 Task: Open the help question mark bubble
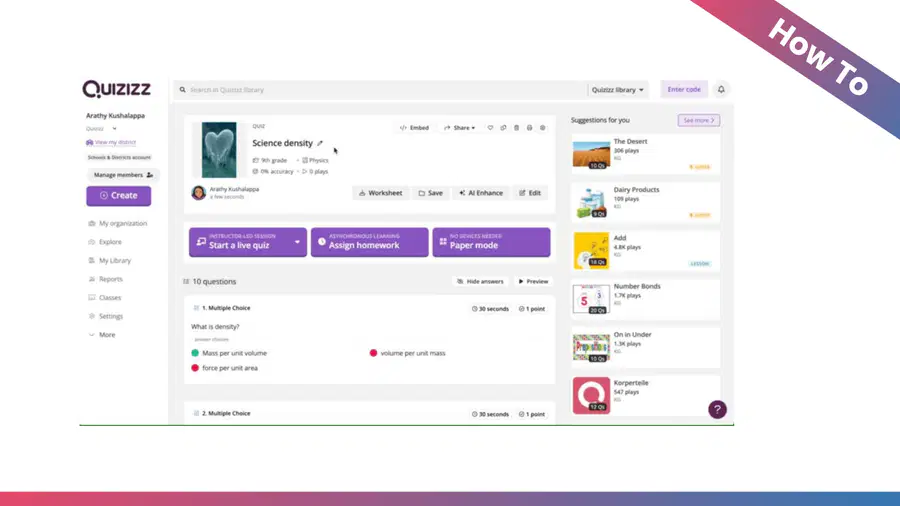tap(717, 410)
